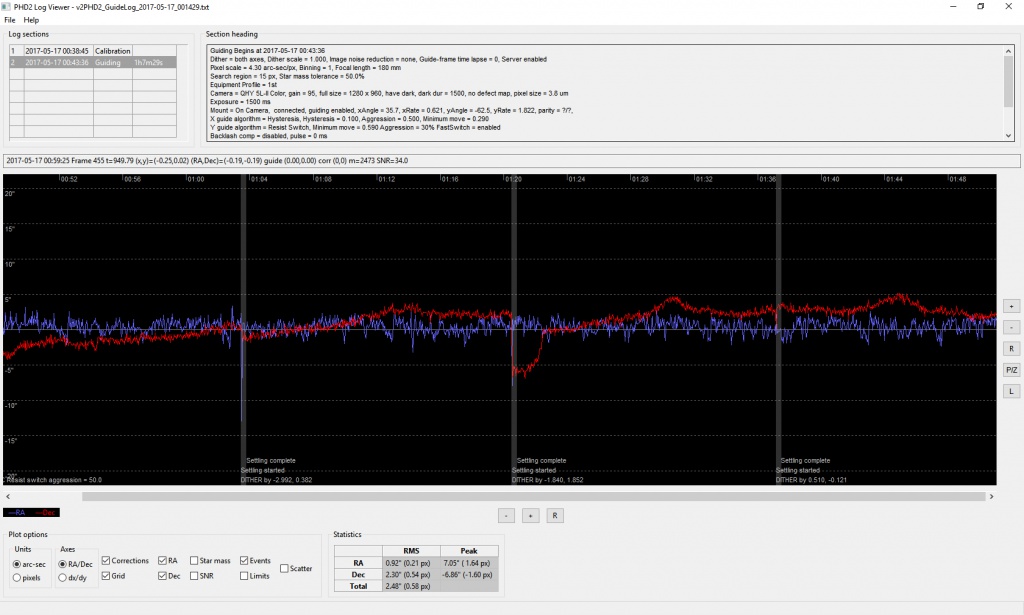Viewport: 1024px width, 615px height.
Task: Click the section heading vertical scrollbar thumb
Action: (1009, 82)
